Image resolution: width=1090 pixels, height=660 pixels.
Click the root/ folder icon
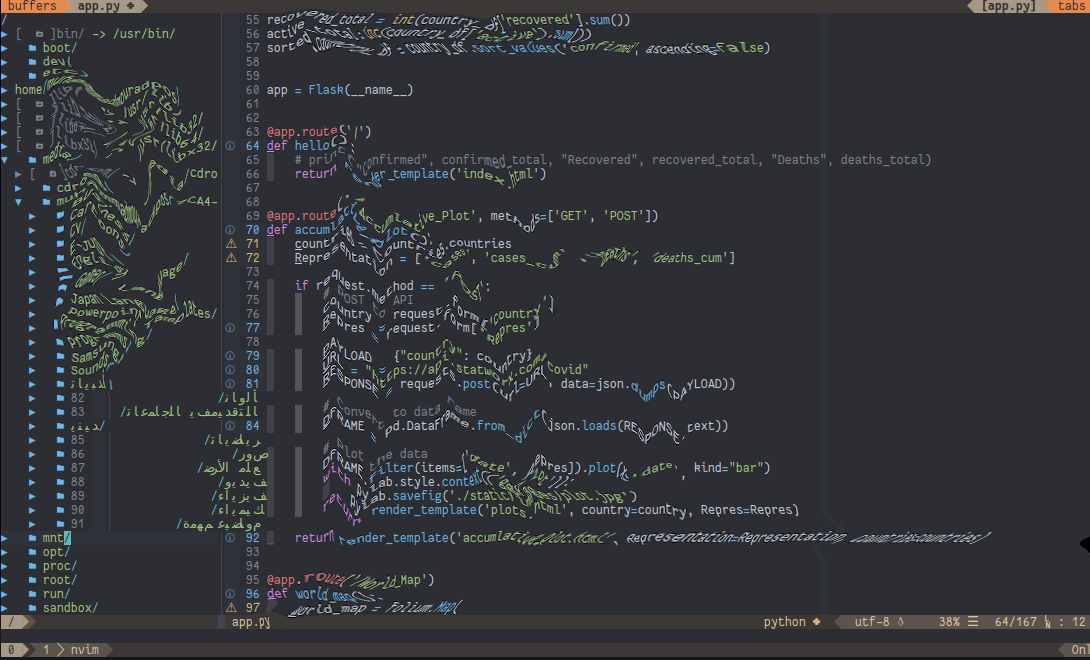tap(33, 580)
